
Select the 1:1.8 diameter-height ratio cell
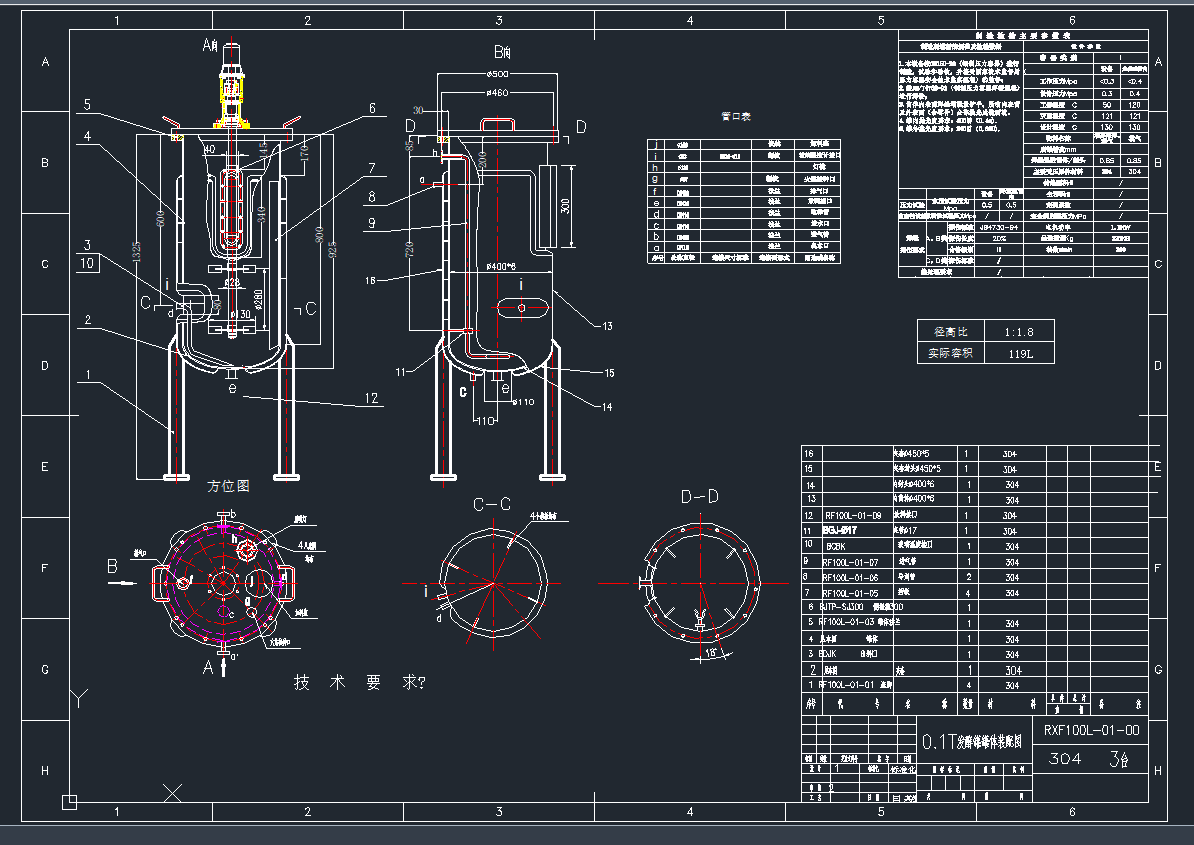tap(1020, 331)
